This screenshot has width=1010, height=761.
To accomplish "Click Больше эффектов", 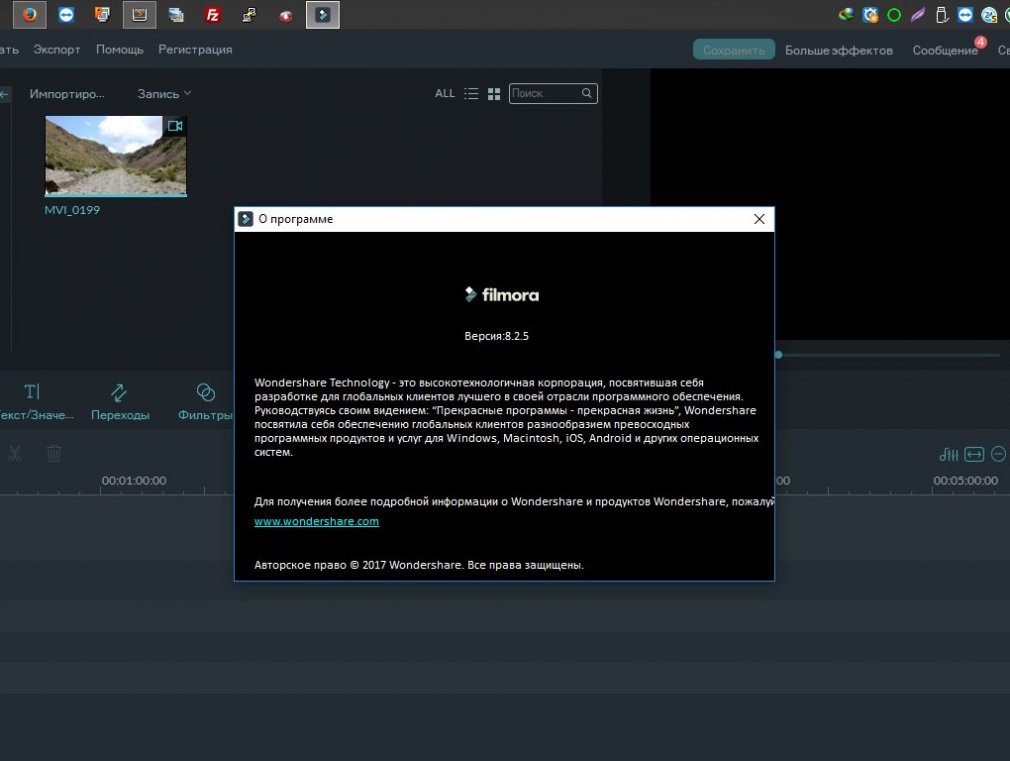I will click(839, 50).
